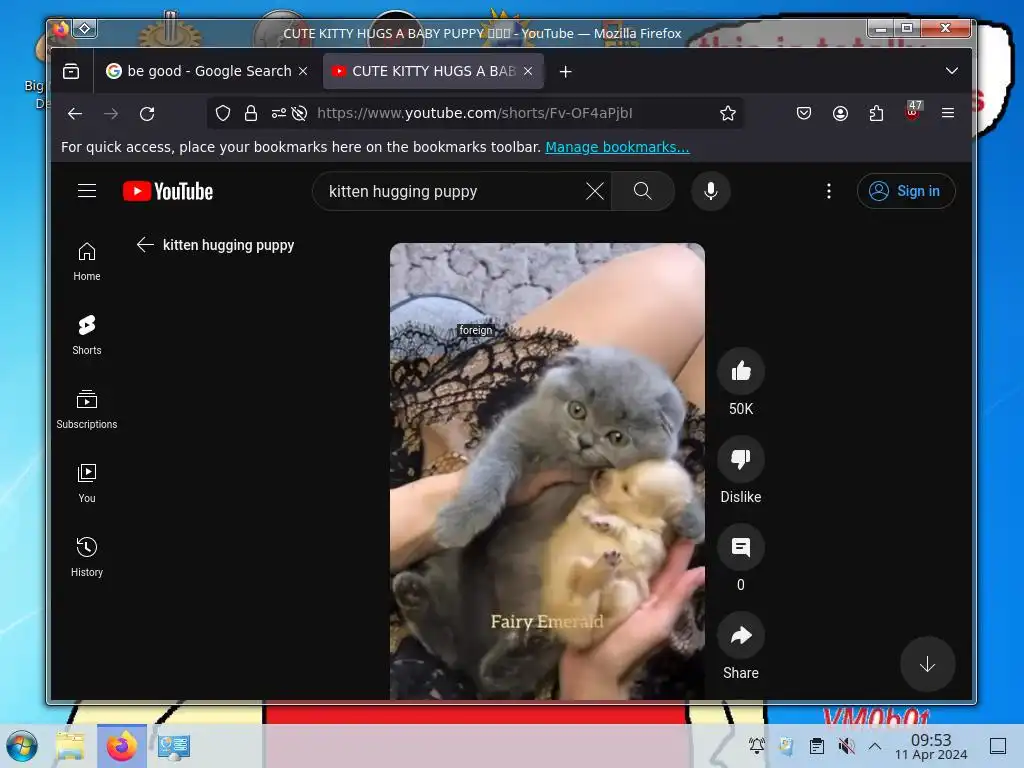This screenshot has height=768, width=1024.
Task: Open a new Firefox tab
Action: 566,71
